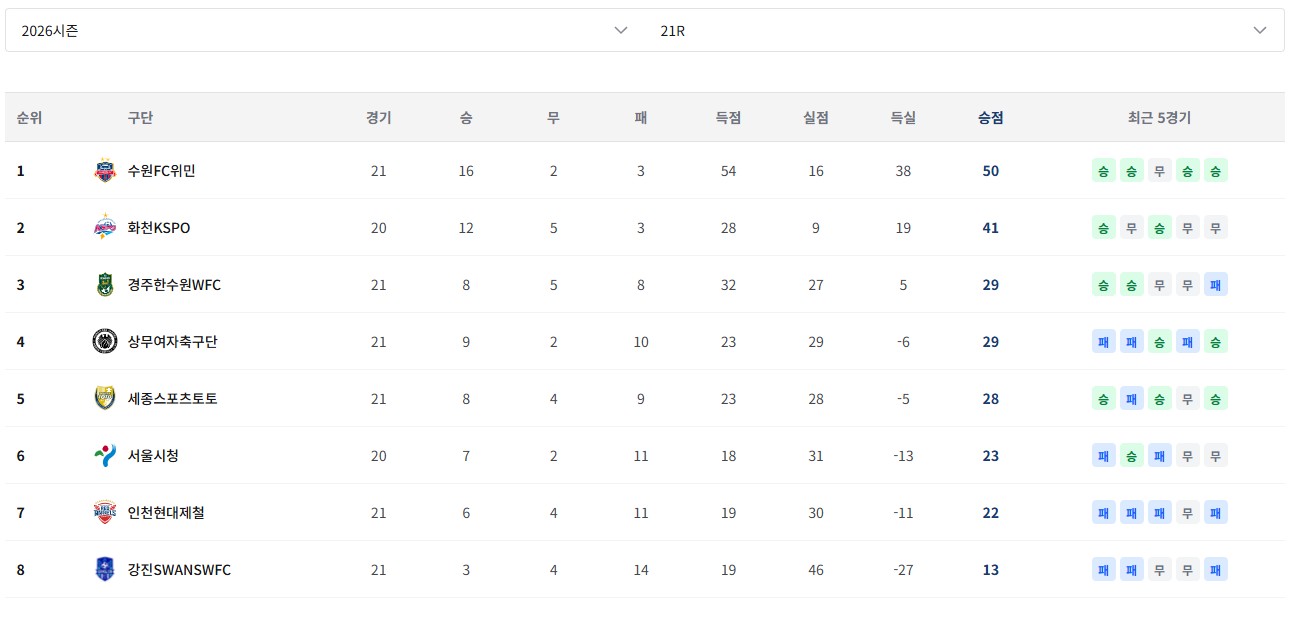1291x637 pixels.
Task: Click 수원FC위민's first green 승 badge
Action: coord(1103,171)
